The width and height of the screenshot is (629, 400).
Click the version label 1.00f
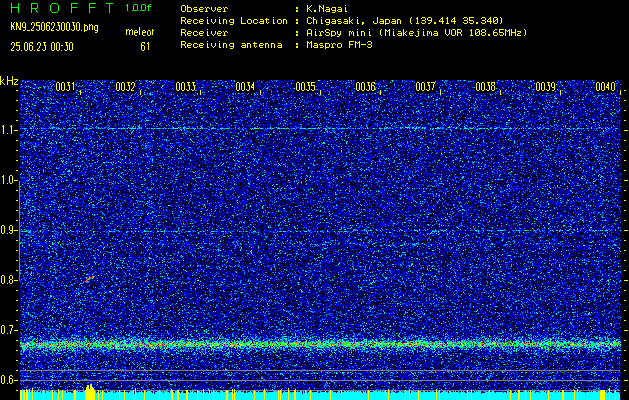138,8
